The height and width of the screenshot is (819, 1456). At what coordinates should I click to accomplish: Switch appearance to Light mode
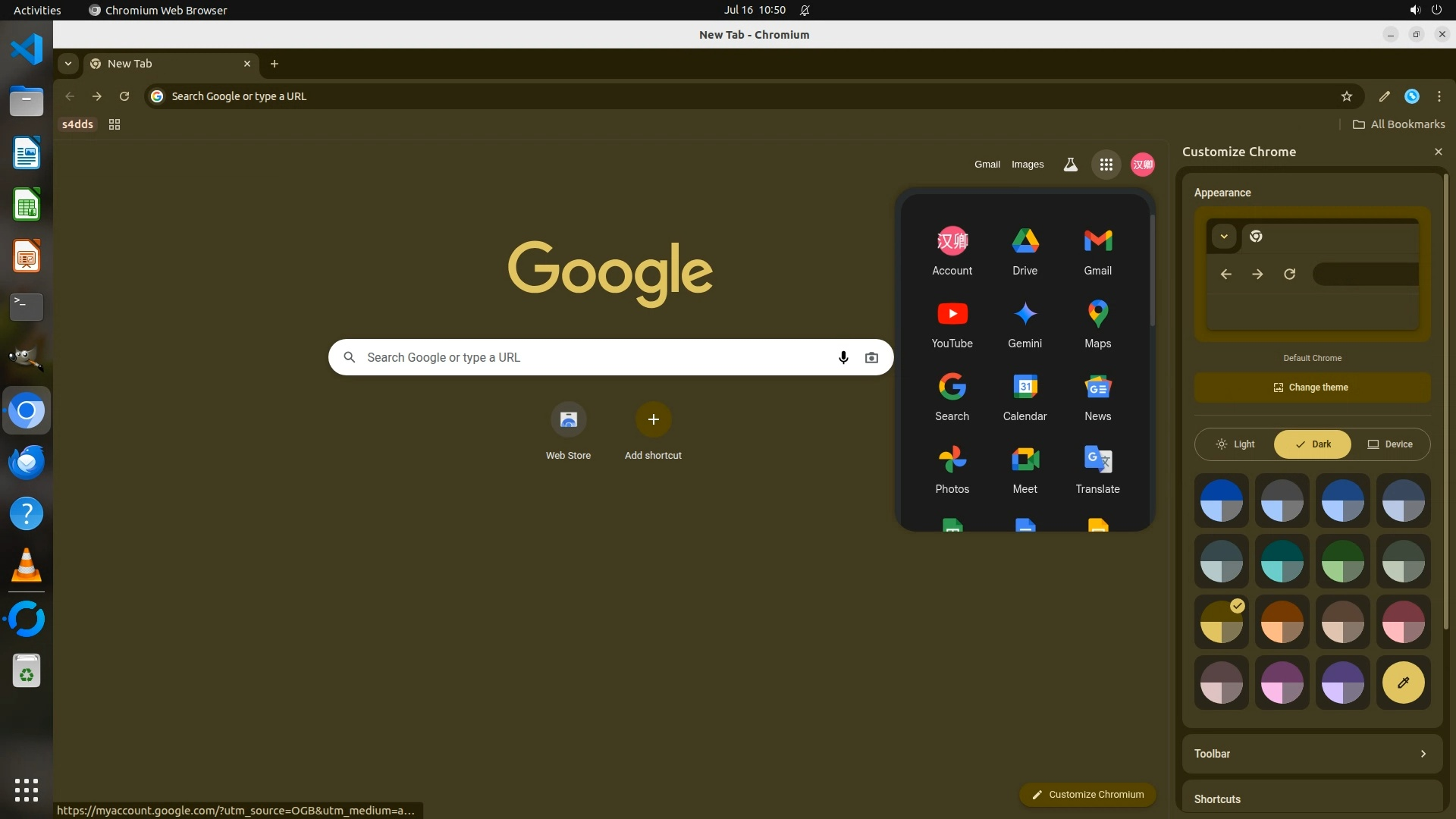(x=1235, y=444)
